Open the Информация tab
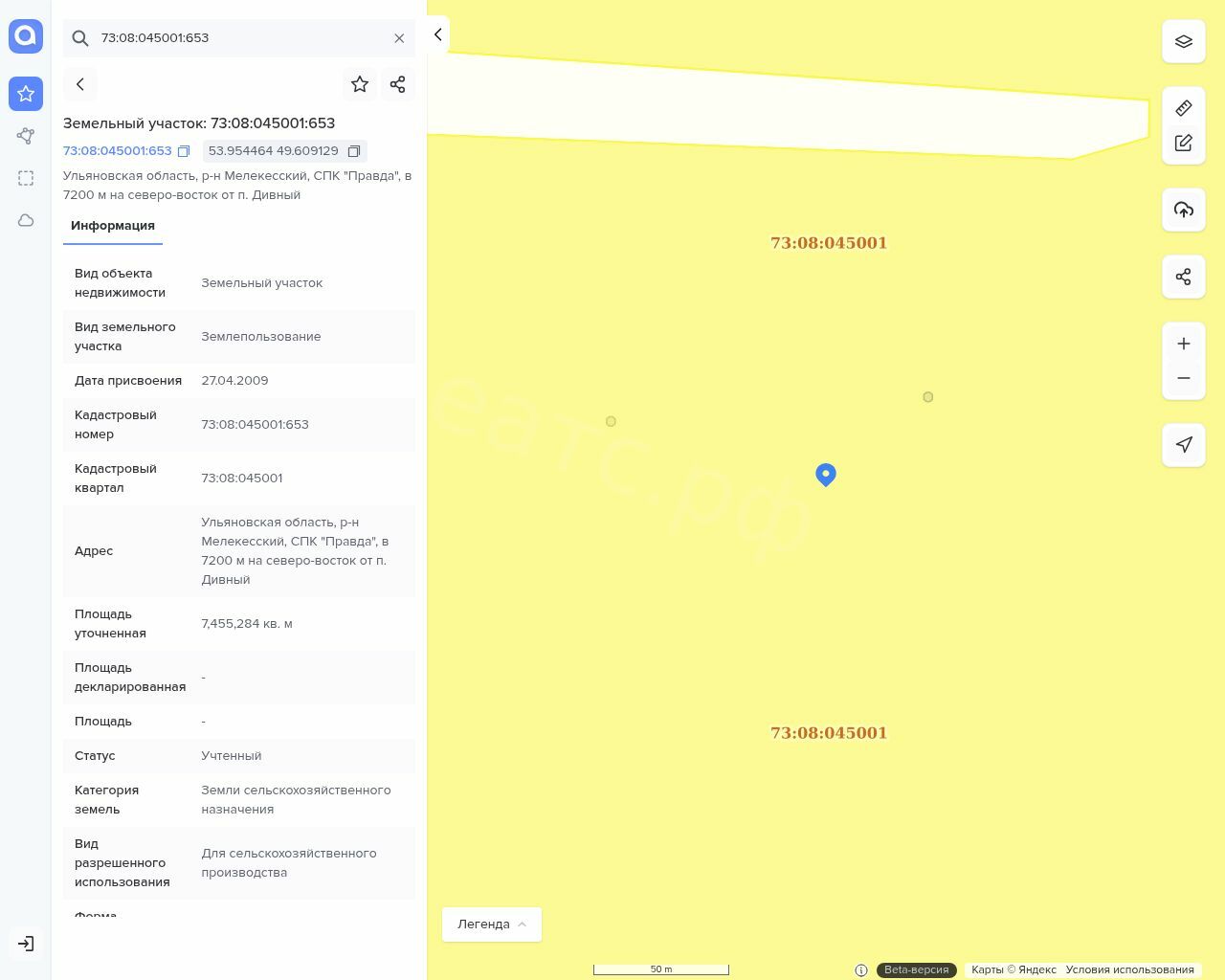The image size is (1225, 980). click(x=113, y=226)
